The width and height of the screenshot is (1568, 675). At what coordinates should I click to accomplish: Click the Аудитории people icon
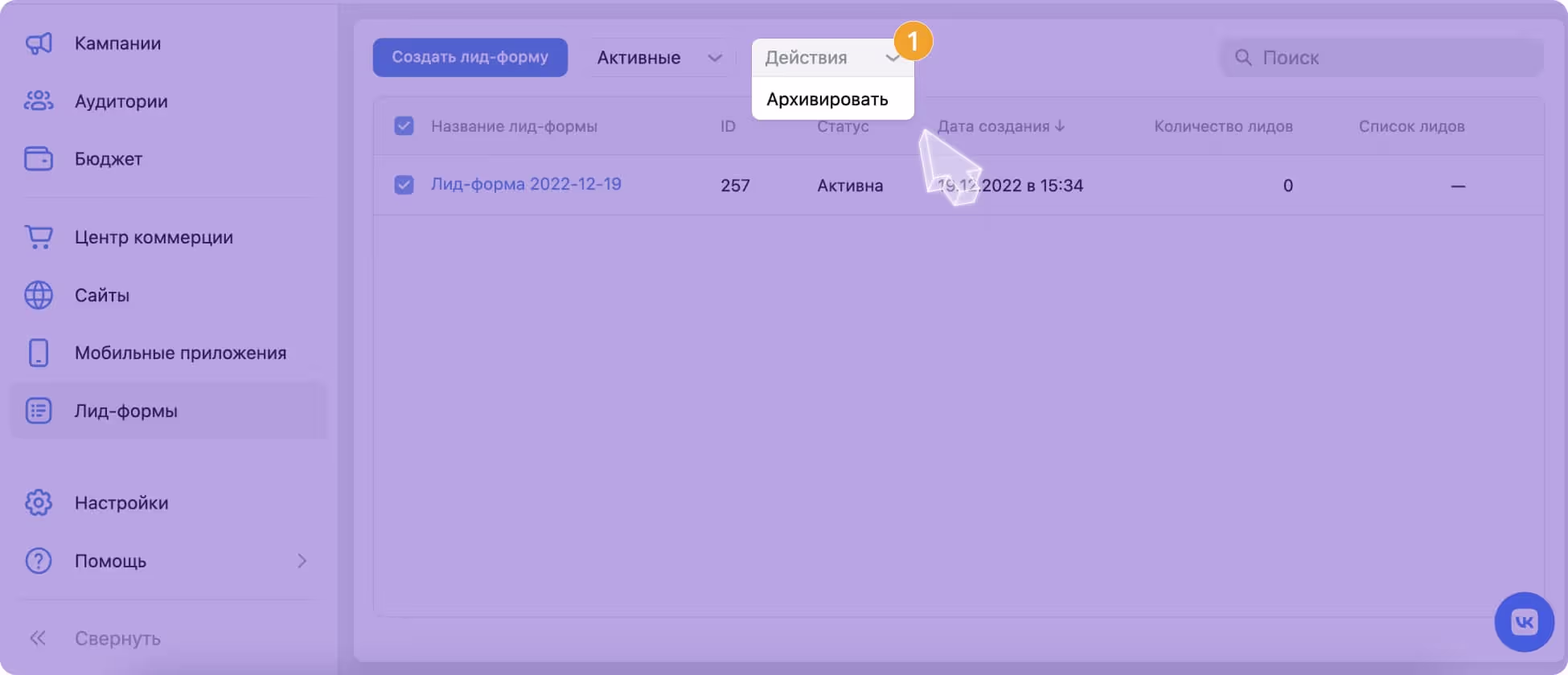tap(39, 101)
